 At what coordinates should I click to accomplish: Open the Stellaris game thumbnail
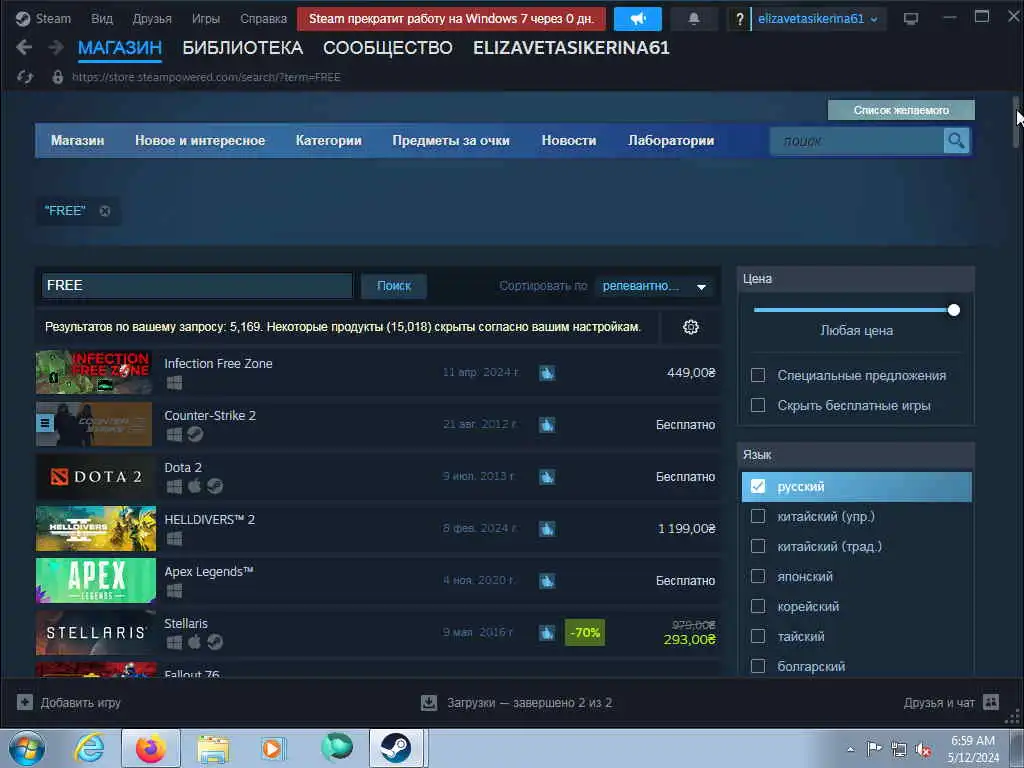[95, 633]
